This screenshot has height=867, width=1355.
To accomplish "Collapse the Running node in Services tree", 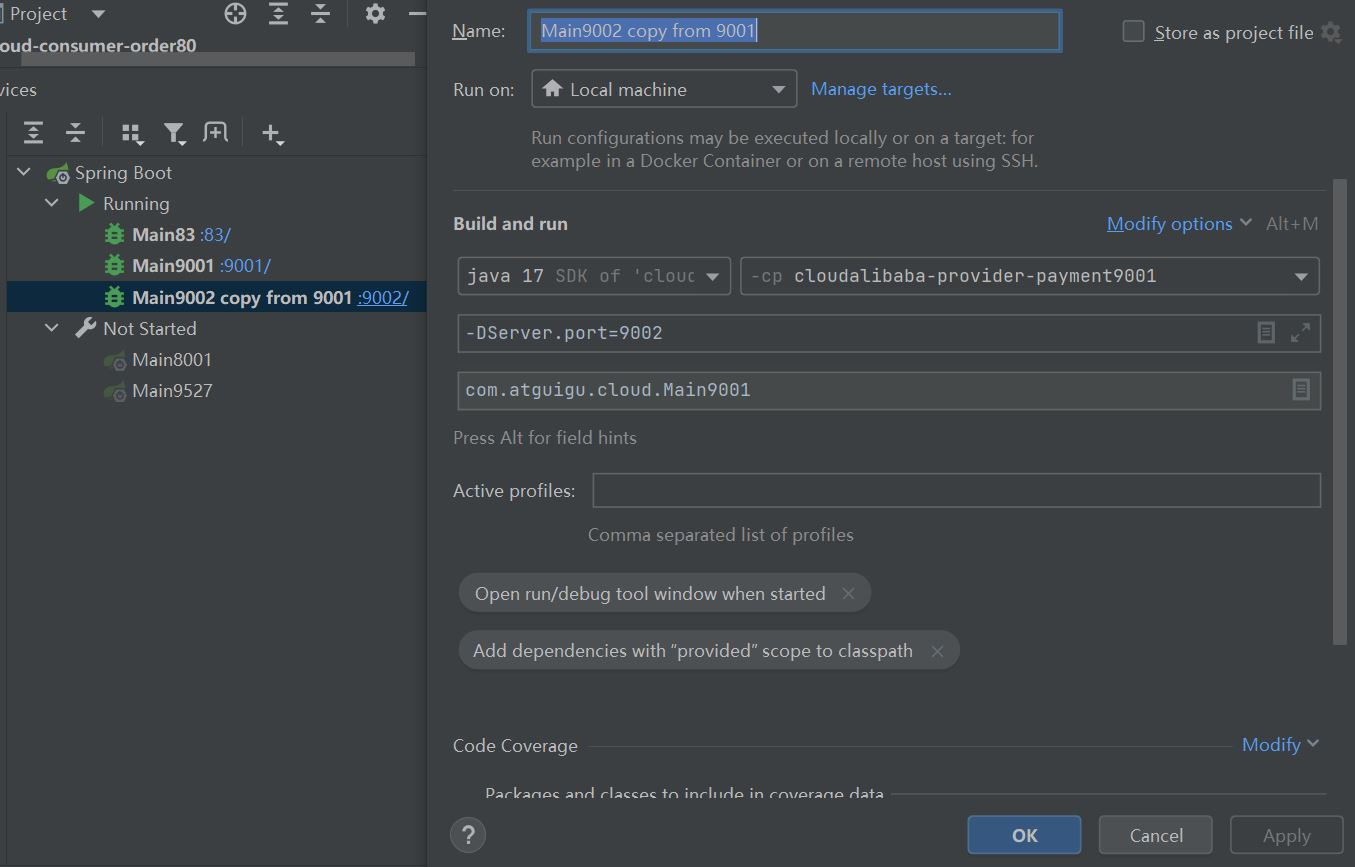I will (x=52, y=204).
